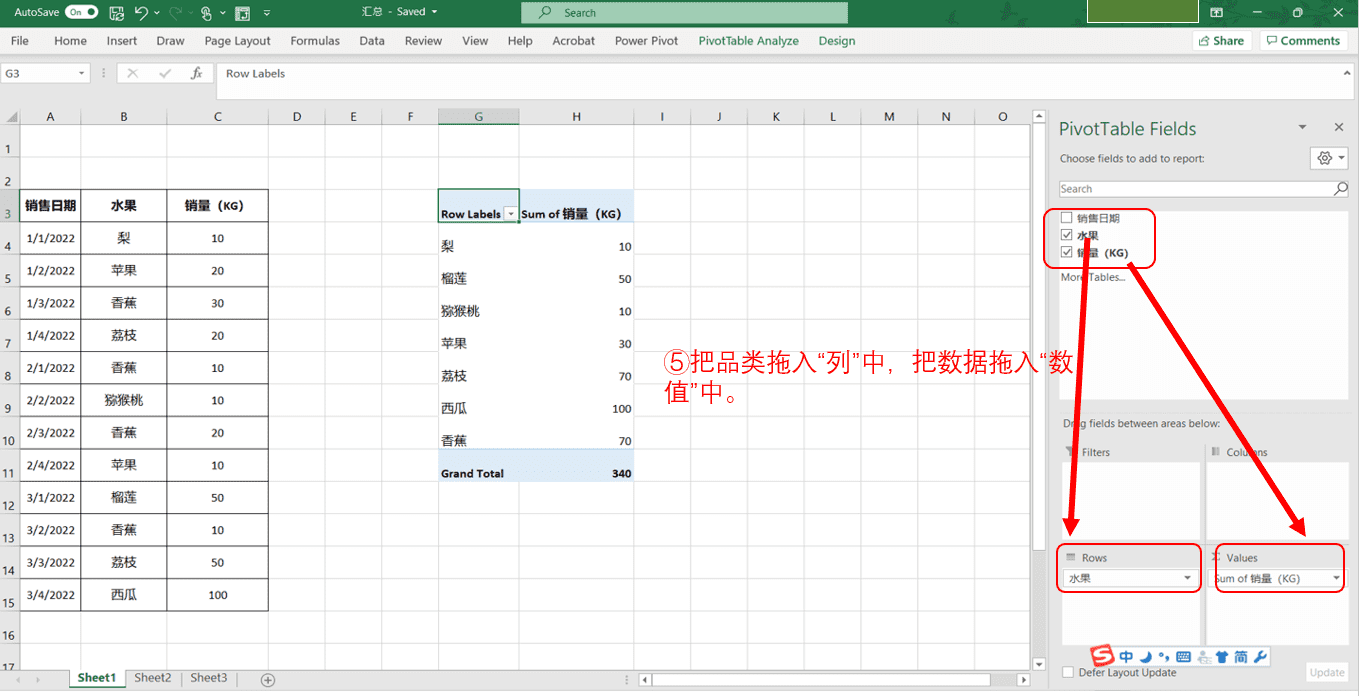The height and width of the screenshot is (696, 1359).
Task: Open Customize Quick Access Toolbar arrow
Action: pyautogui.click(x=267, y=13)
